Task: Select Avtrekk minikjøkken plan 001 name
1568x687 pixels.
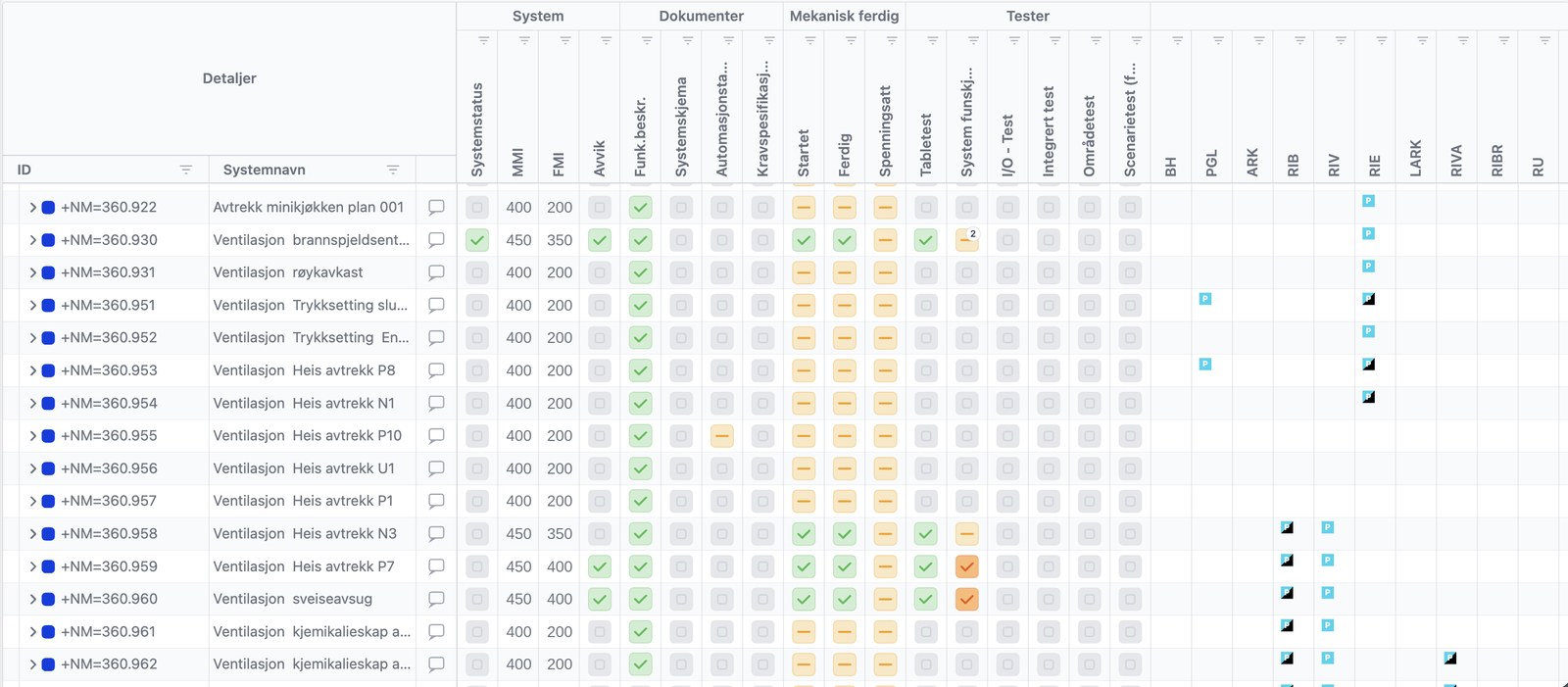Action: 309,207
